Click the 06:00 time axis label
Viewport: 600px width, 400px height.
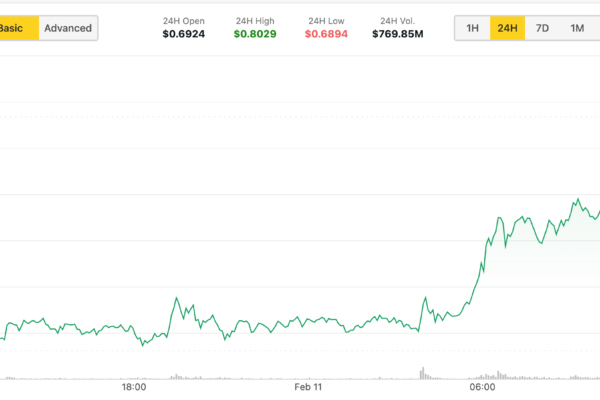482,387
